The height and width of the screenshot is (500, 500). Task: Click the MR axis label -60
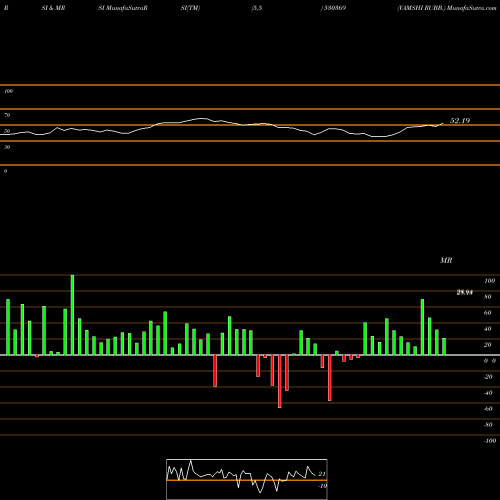pos(488,409)
